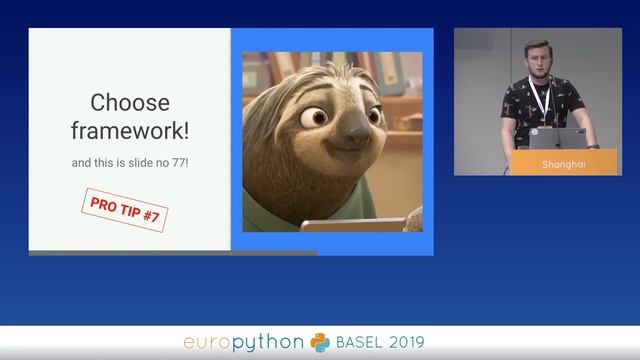
Task: Click the speaker camera video thumbnail
Action: point(538,102)
